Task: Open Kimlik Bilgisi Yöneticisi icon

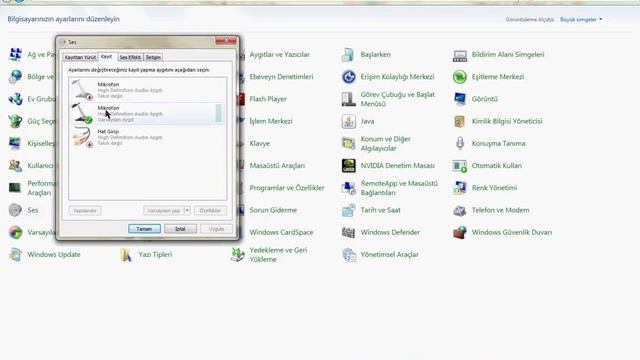Action: 460,121
